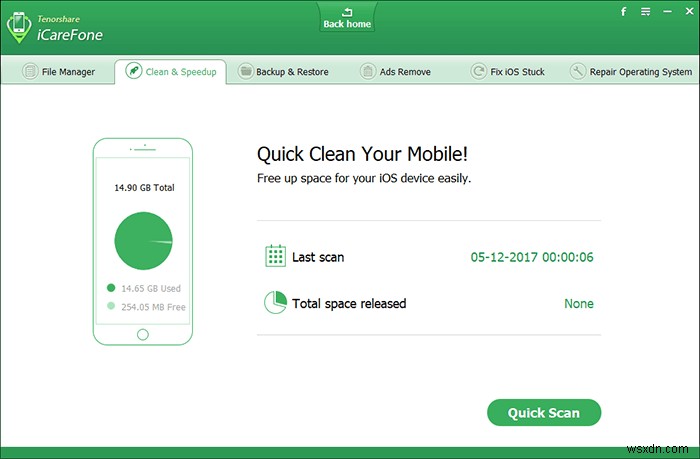Image resolution: width=700 pixels, height=459 pixels.
Task: Click the 254.05 MB Free label
Action: coord(153,307)
